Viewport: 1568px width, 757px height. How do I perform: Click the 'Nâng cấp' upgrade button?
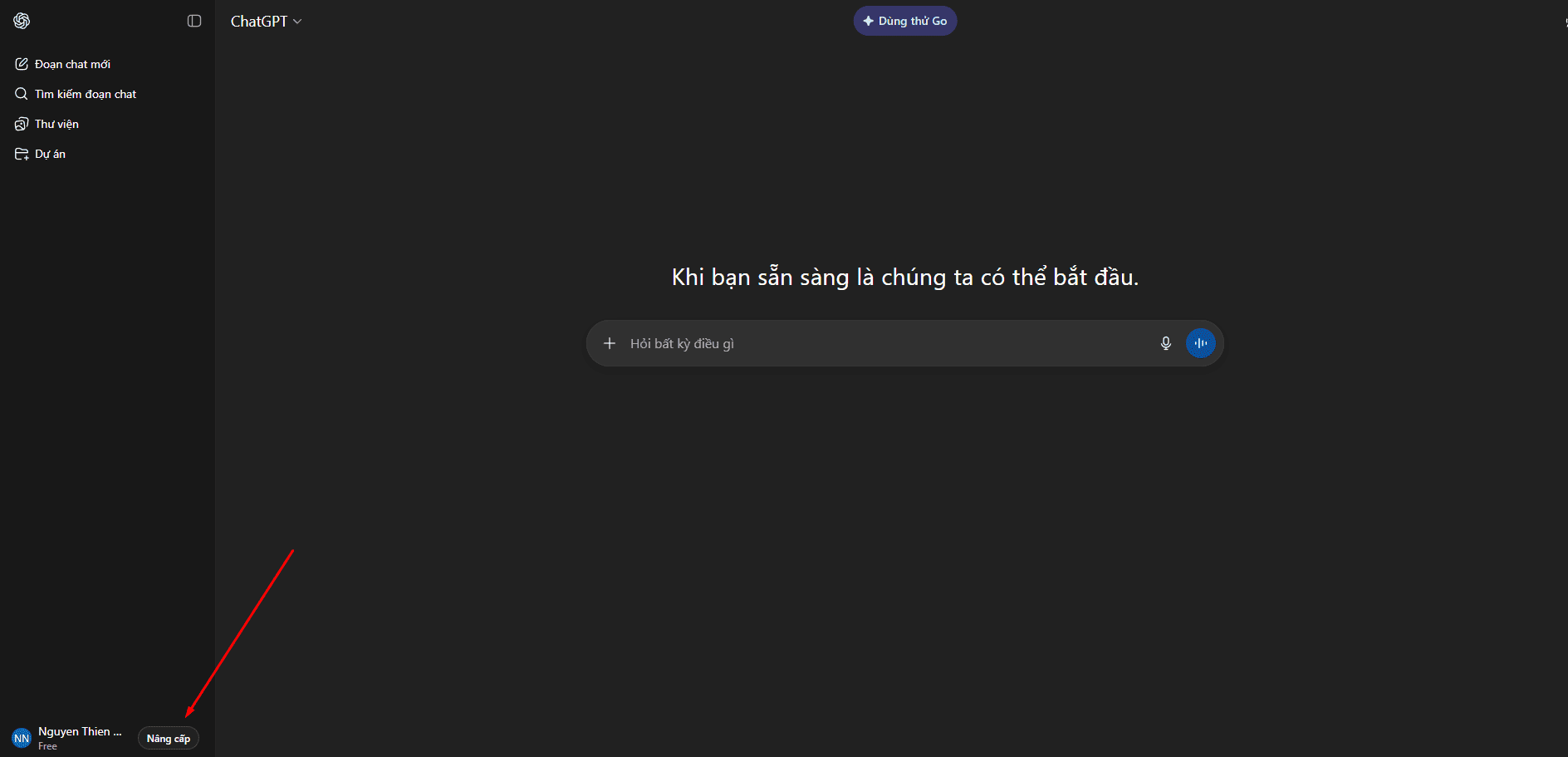click(168, 738)
